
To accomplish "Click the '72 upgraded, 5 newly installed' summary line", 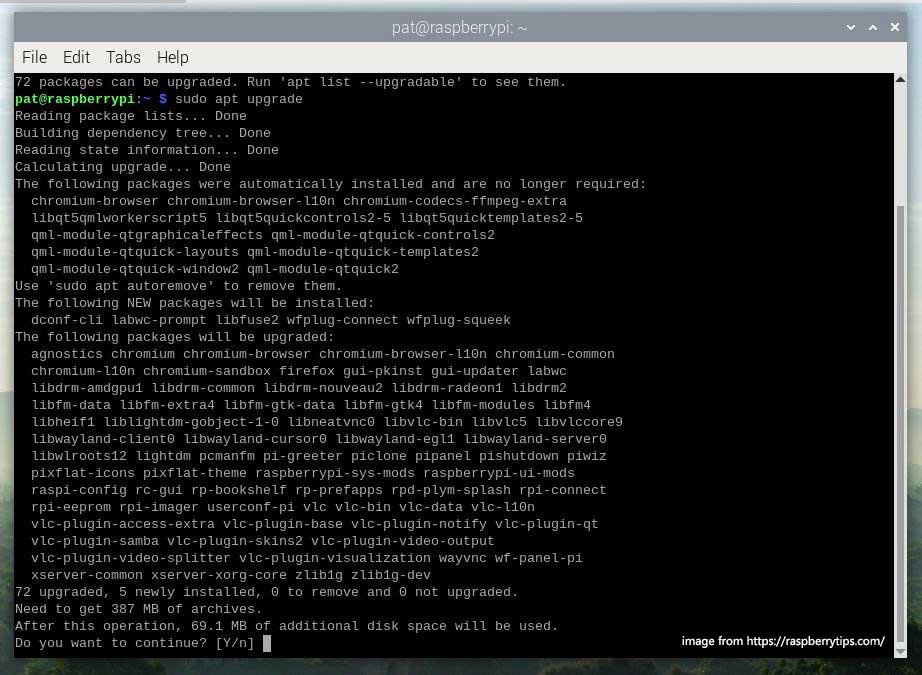I will [x=266, y=593].
